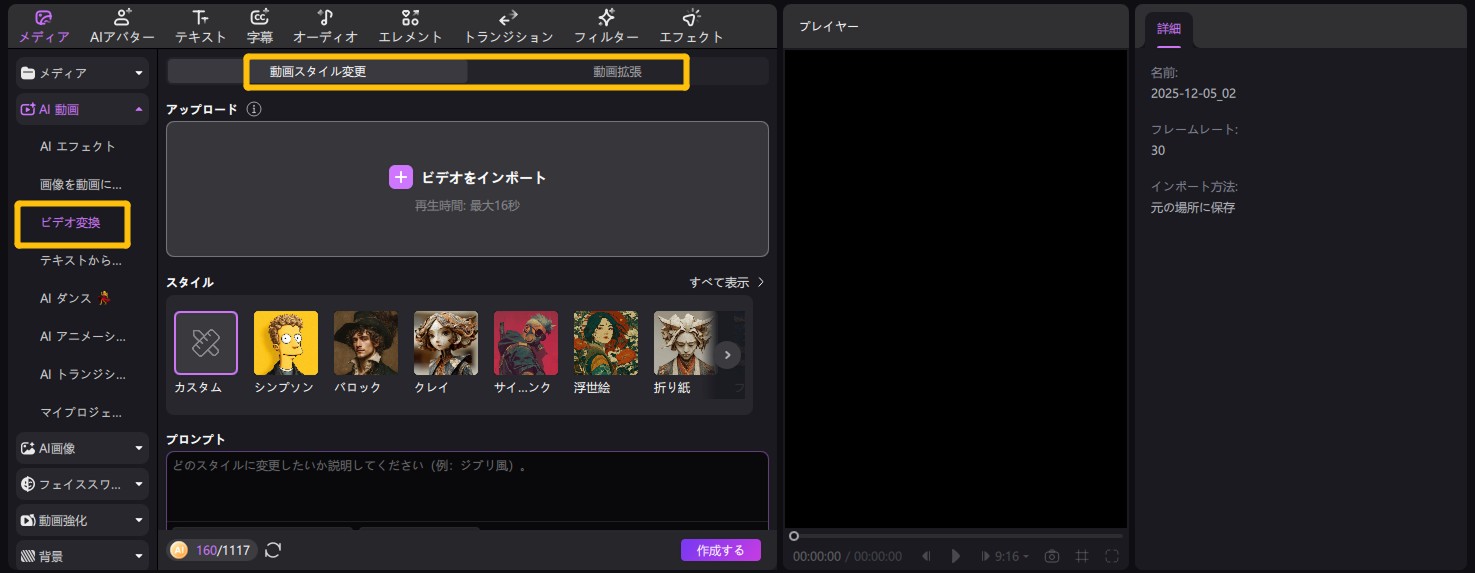The image size is (1475, 573).
Task: Refresh the AI credits count
Action: click(x=273, y=550)
